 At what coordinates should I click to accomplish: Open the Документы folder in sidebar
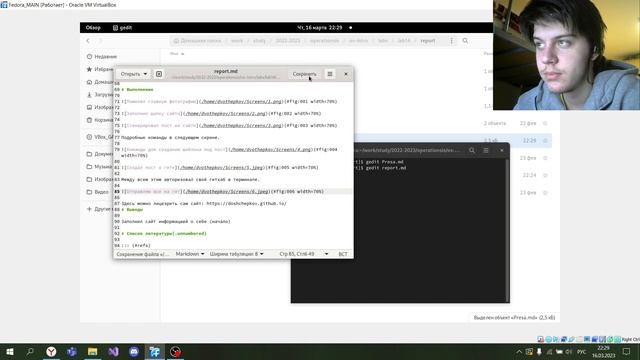point(100,154)
